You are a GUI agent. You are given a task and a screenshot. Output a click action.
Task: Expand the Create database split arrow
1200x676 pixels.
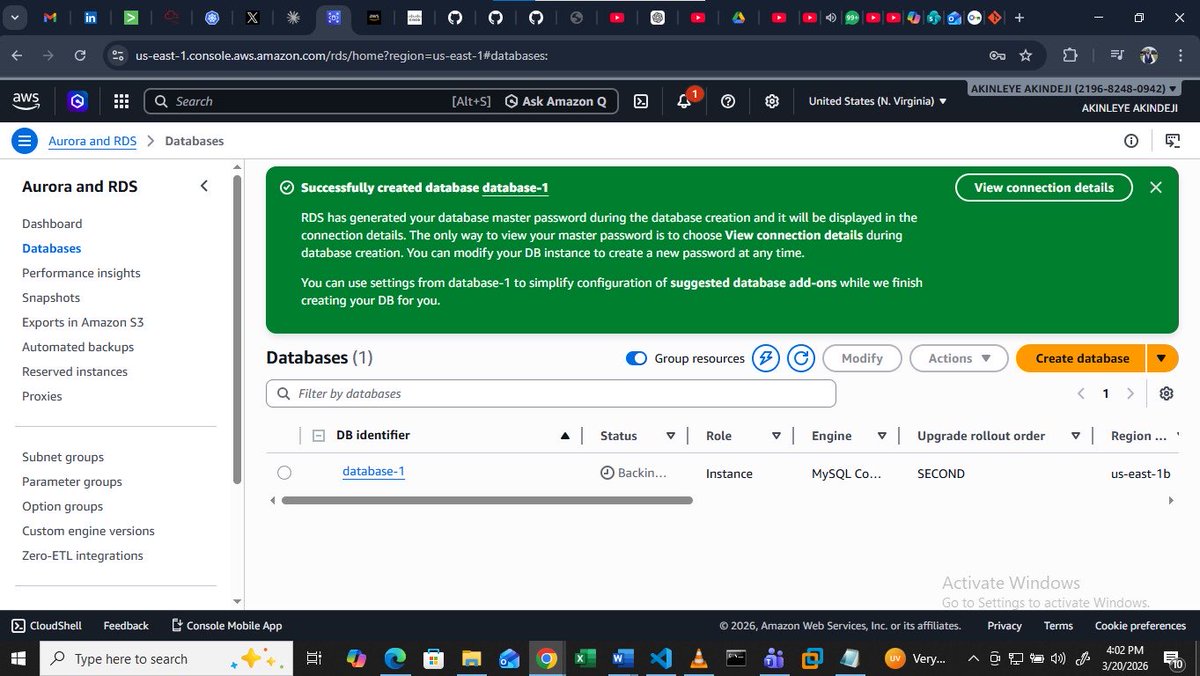(1162, 358)
